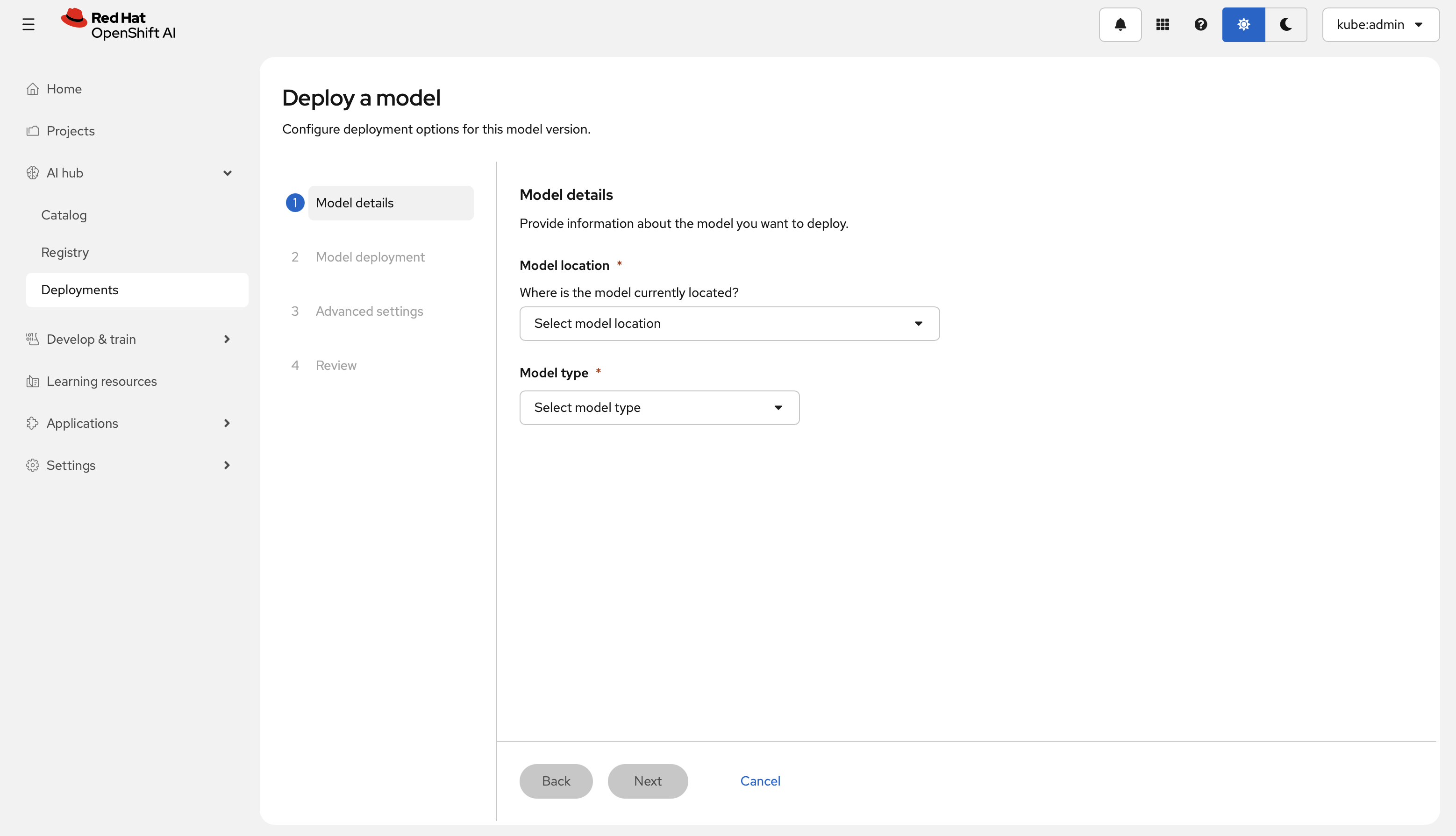1456x836 pixels.
Task: Click the Red Hat OpenShift AI logo
Action: (119, 25)
